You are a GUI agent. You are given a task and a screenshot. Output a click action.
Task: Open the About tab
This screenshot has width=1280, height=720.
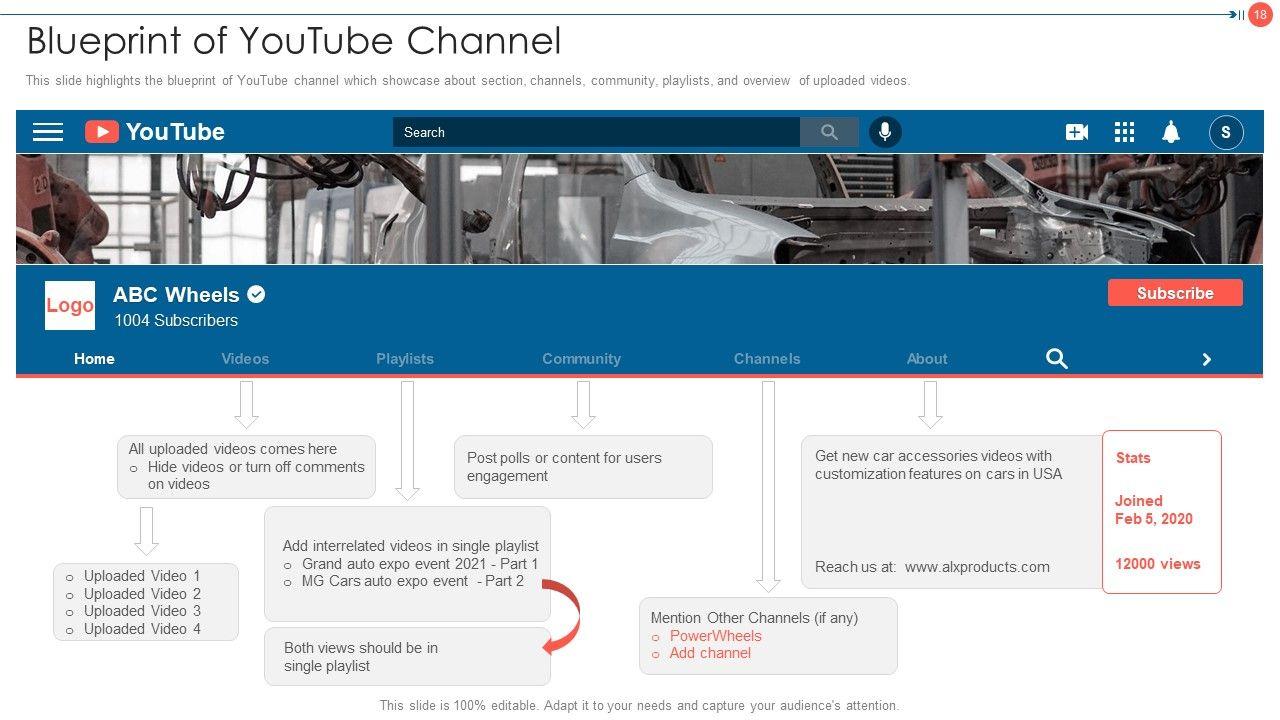click(x=927, y=359)
